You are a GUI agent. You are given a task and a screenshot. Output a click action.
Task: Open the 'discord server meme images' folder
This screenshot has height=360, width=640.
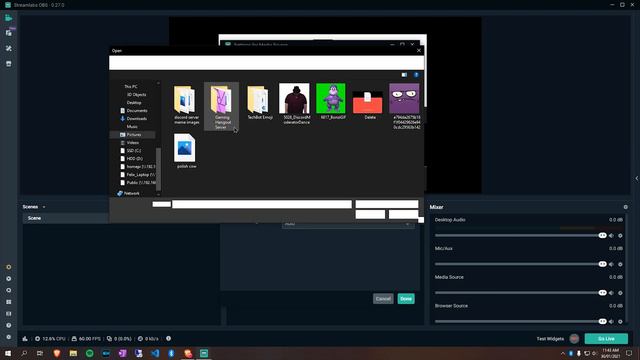click(x=186, y=105)
